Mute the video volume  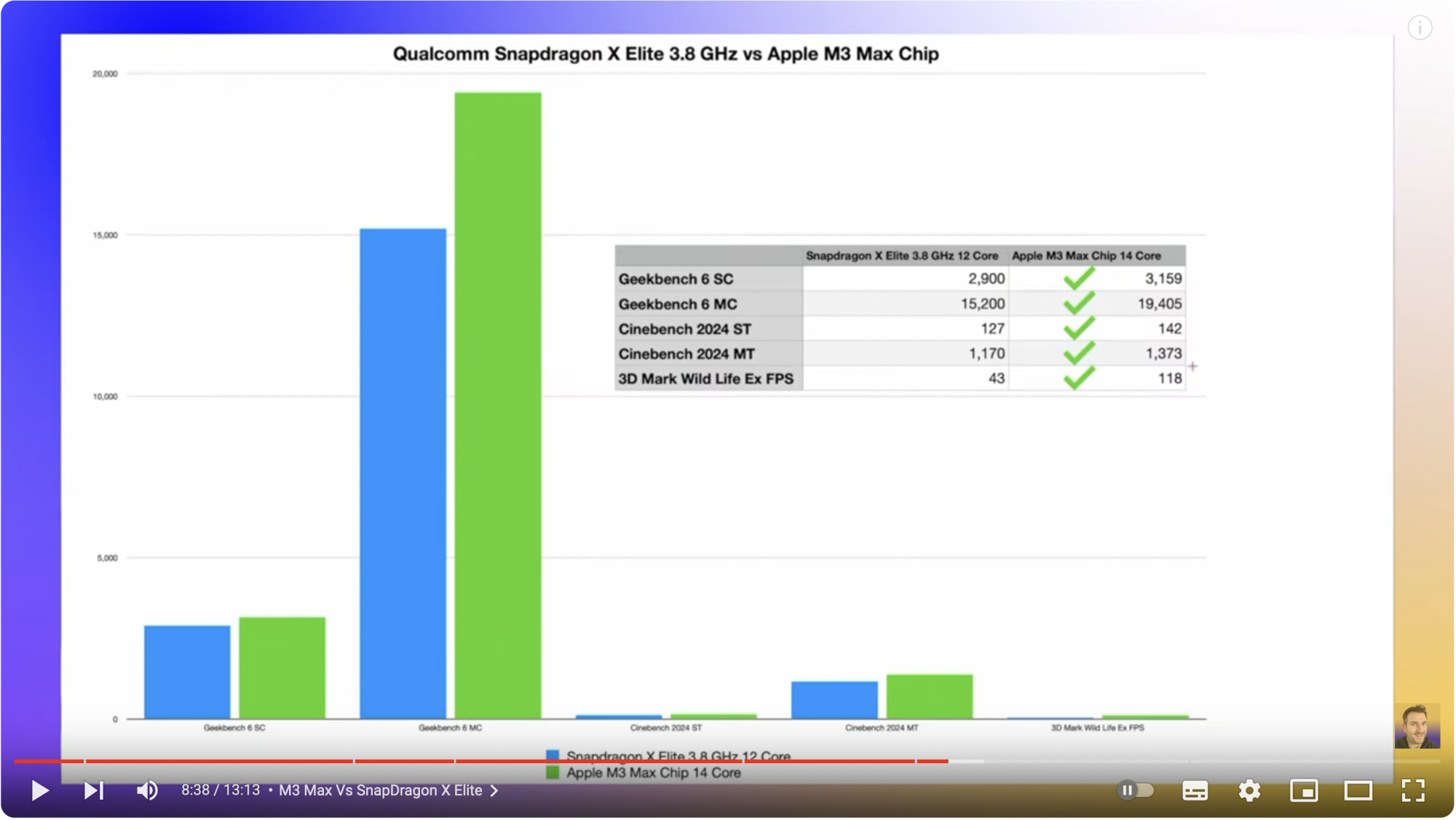coord(147,791)
